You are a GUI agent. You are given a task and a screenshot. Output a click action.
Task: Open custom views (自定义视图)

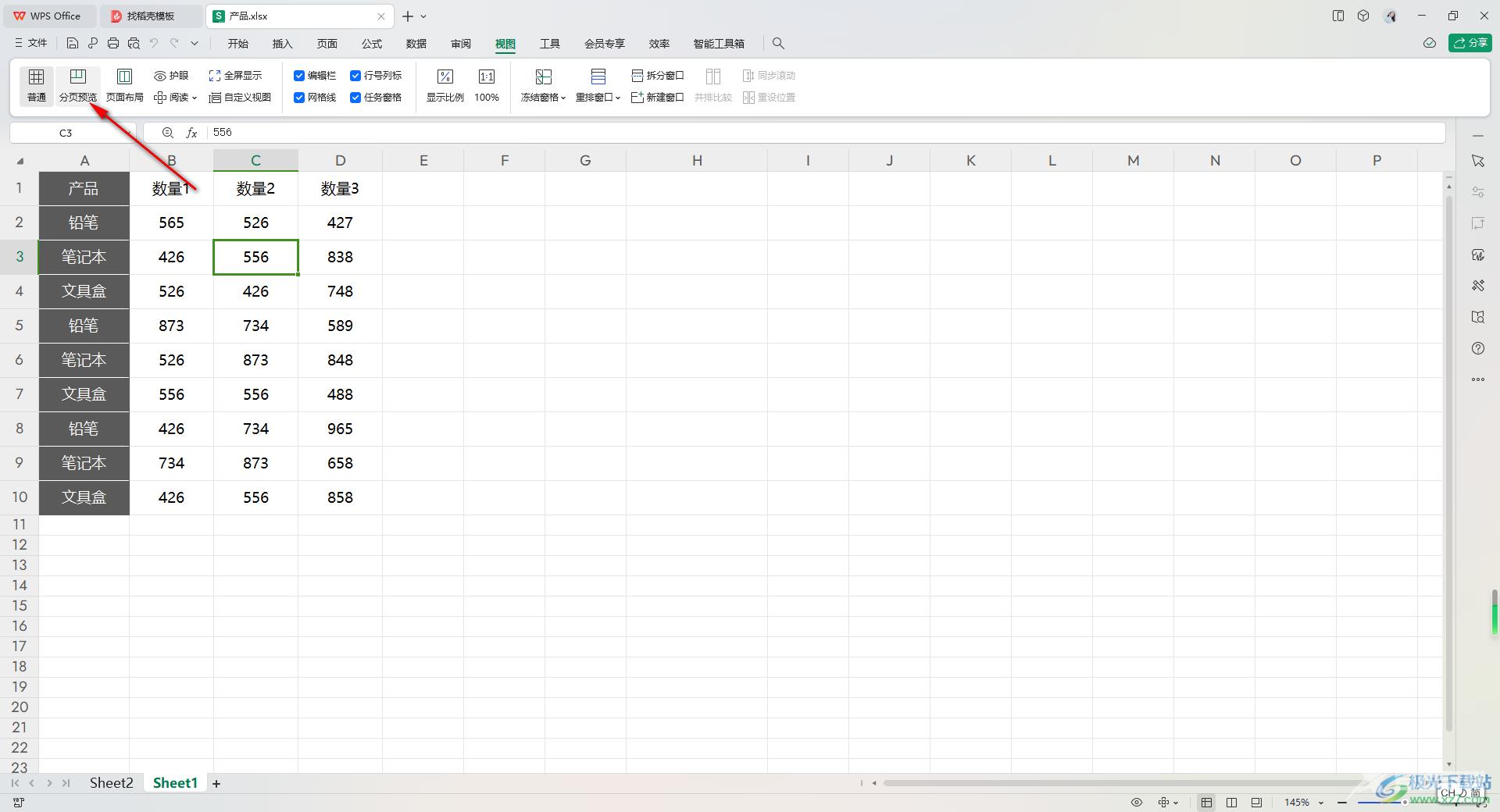click(240, 98)
